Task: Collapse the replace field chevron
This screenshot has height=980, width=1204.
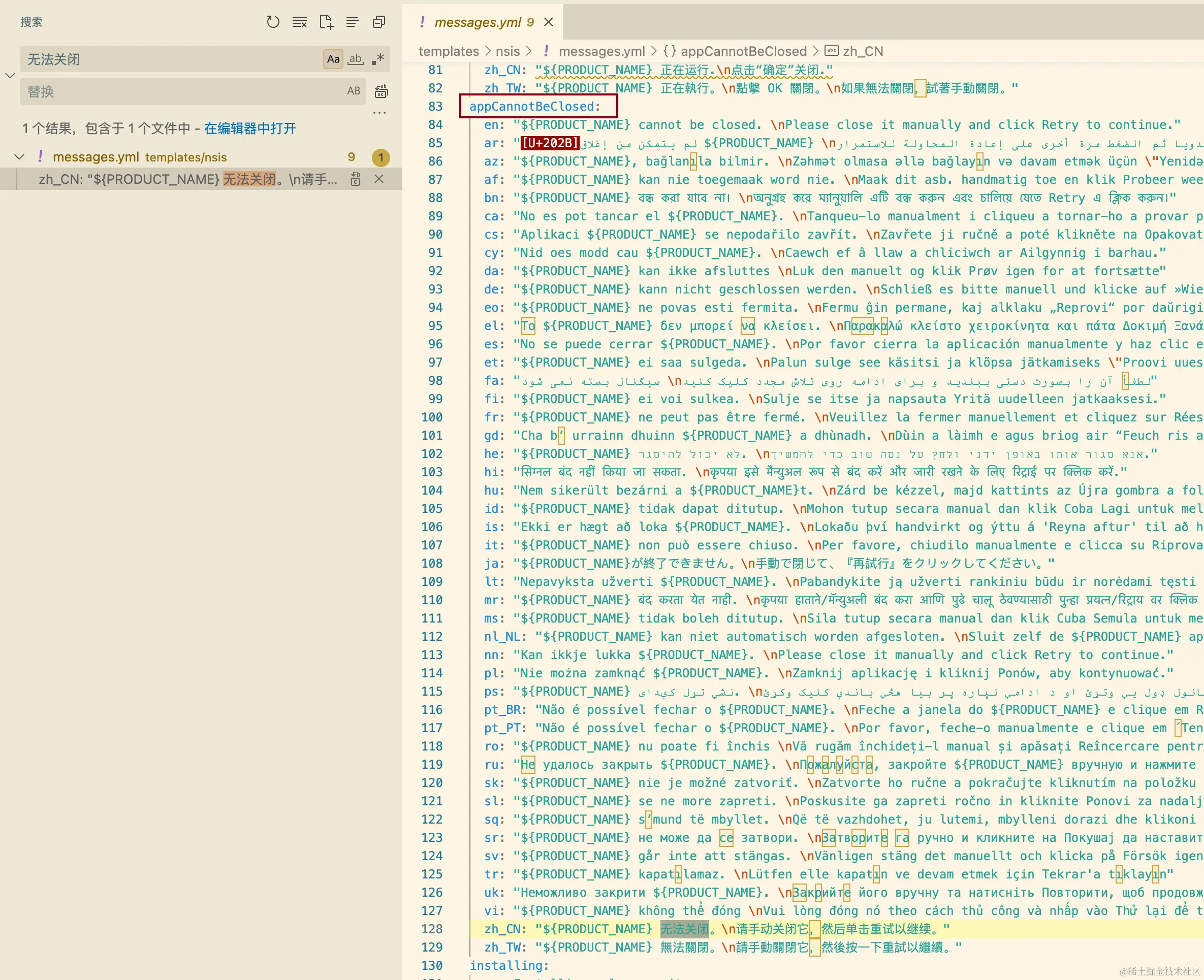Action: coord(10,75)
